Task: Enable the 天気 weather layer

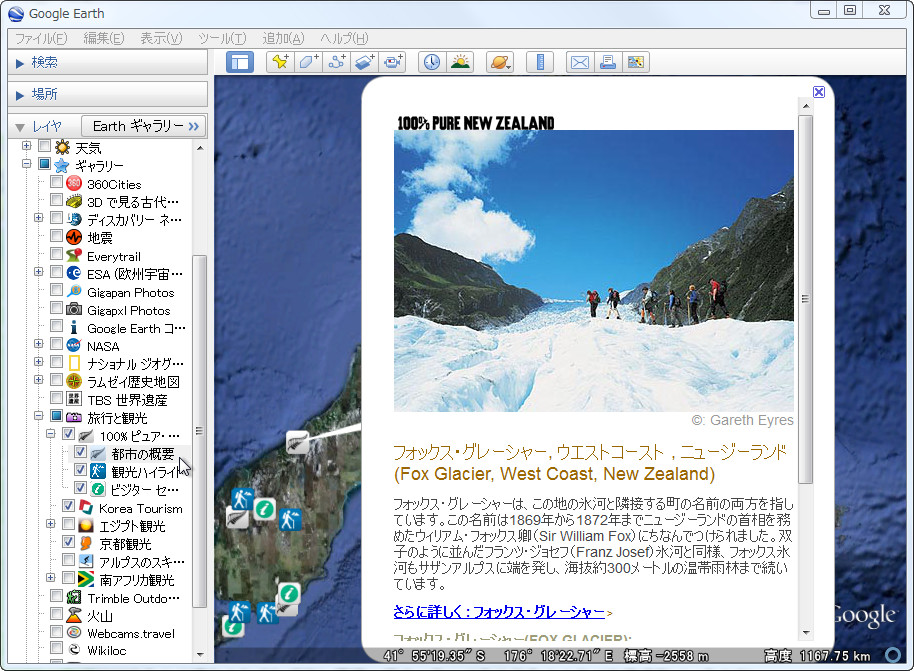Action: tap(42, 146)
